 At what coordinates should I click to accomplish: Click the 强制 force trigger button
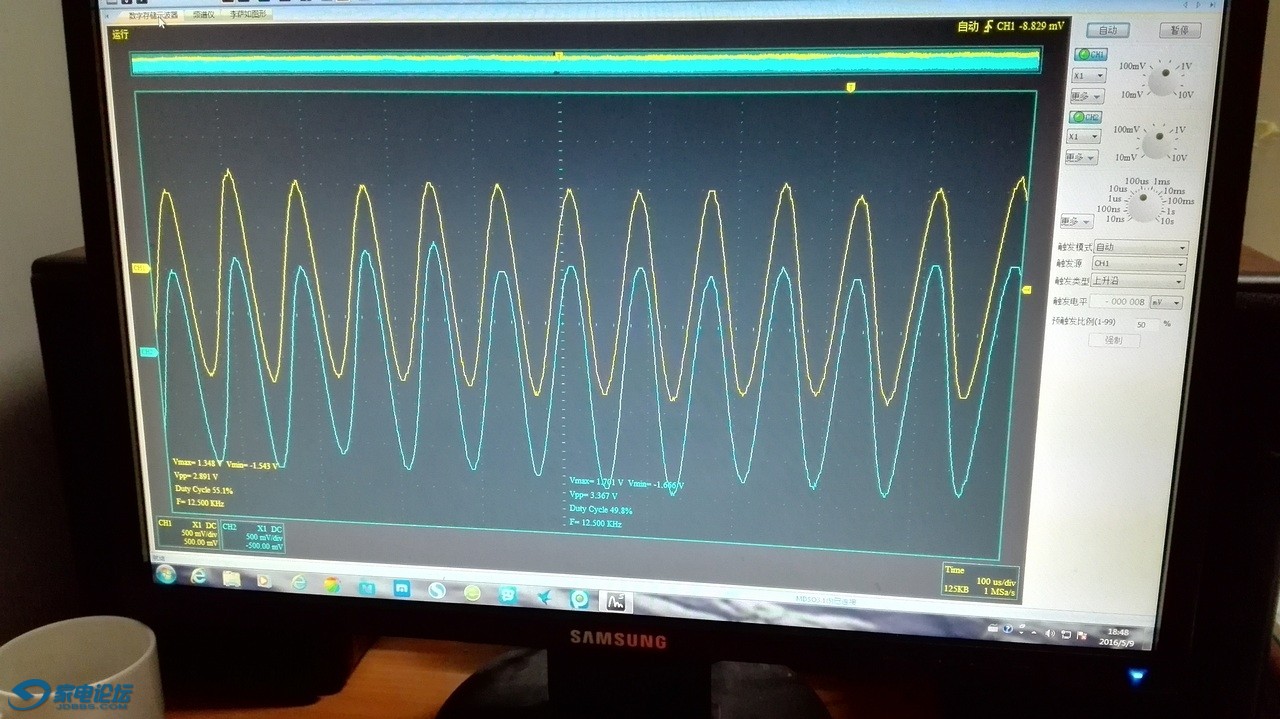coord(1113,341)
